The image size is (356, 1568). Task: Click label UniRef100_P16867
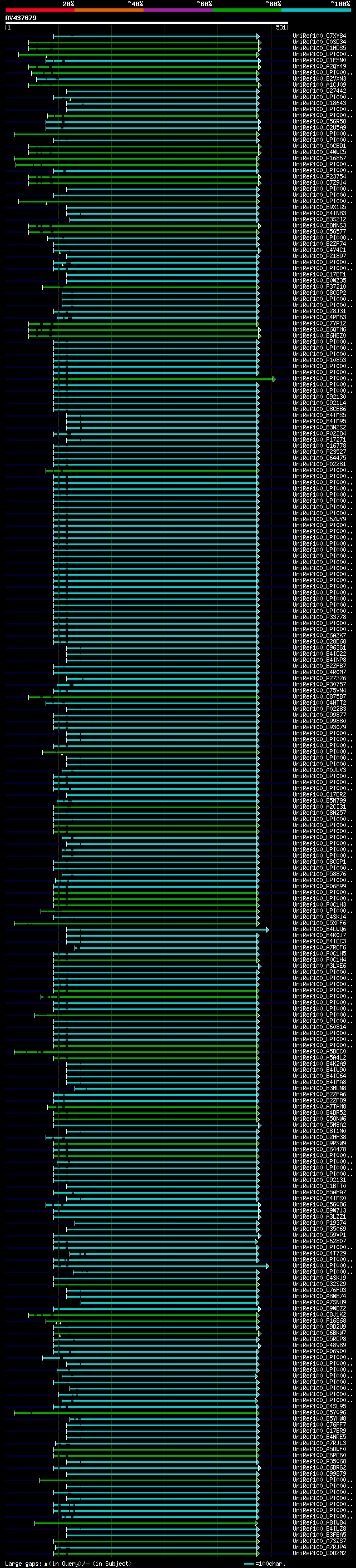[319, 159]
